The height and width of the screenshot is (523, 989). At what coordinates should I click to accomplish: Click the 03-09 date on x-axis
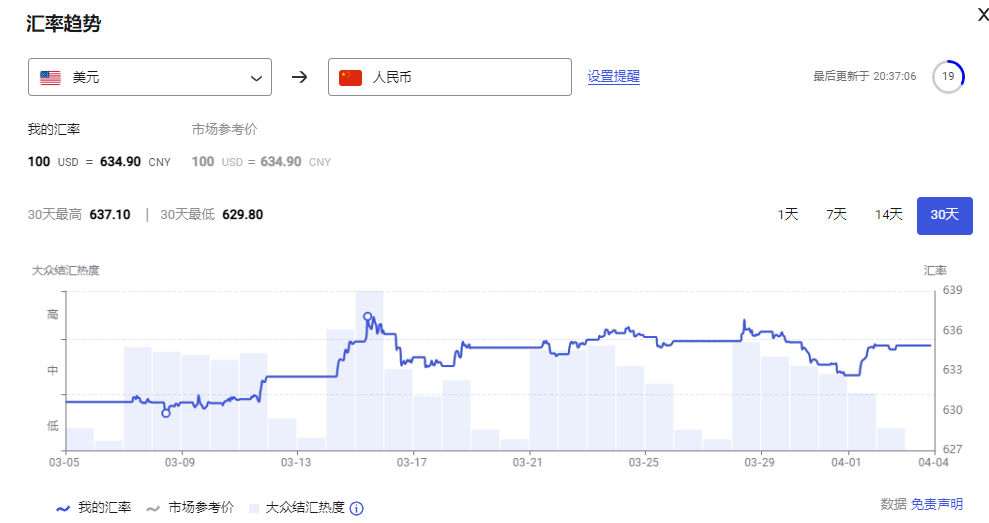180,462
